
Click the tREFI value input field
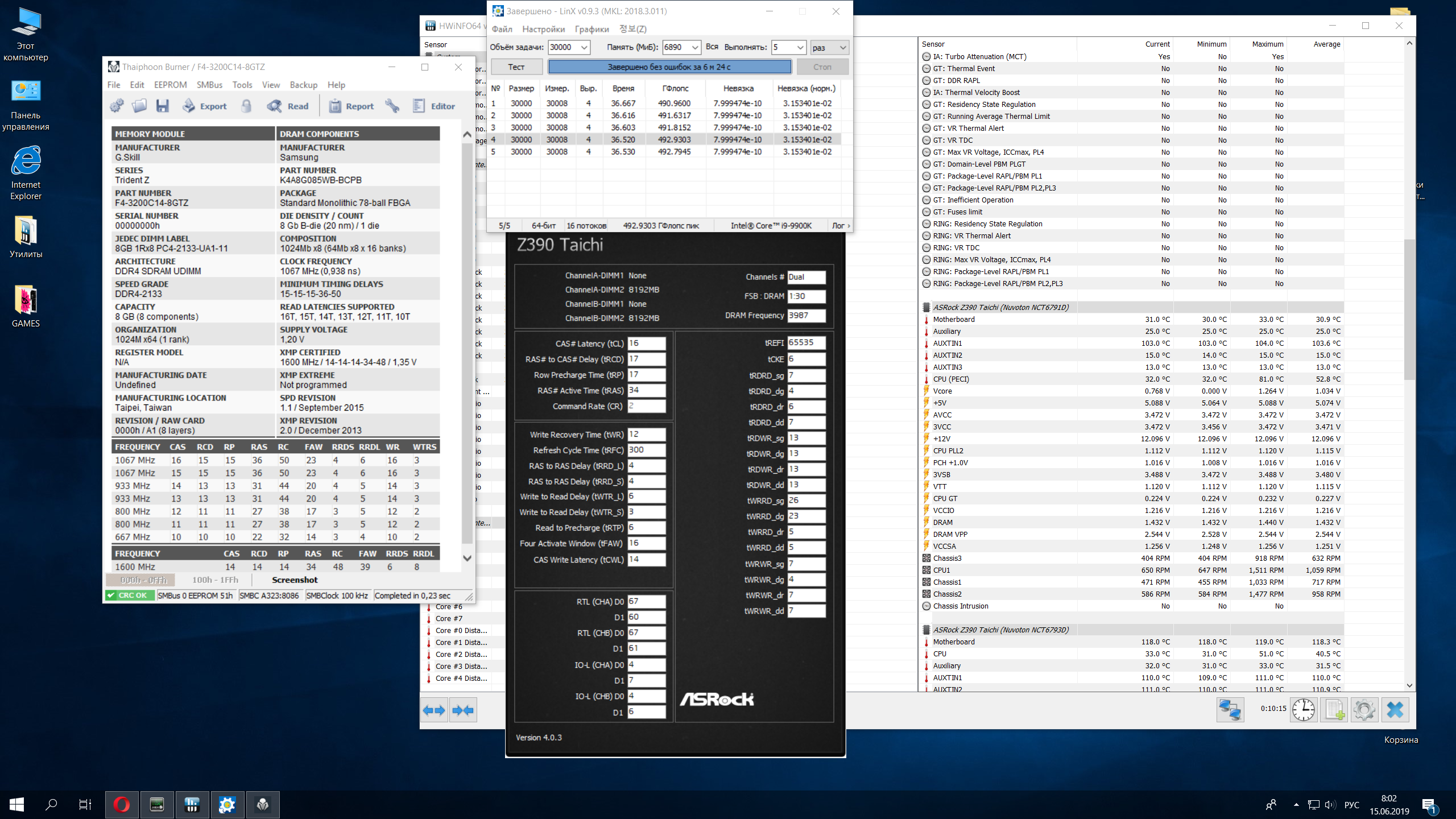pos(806,343)
